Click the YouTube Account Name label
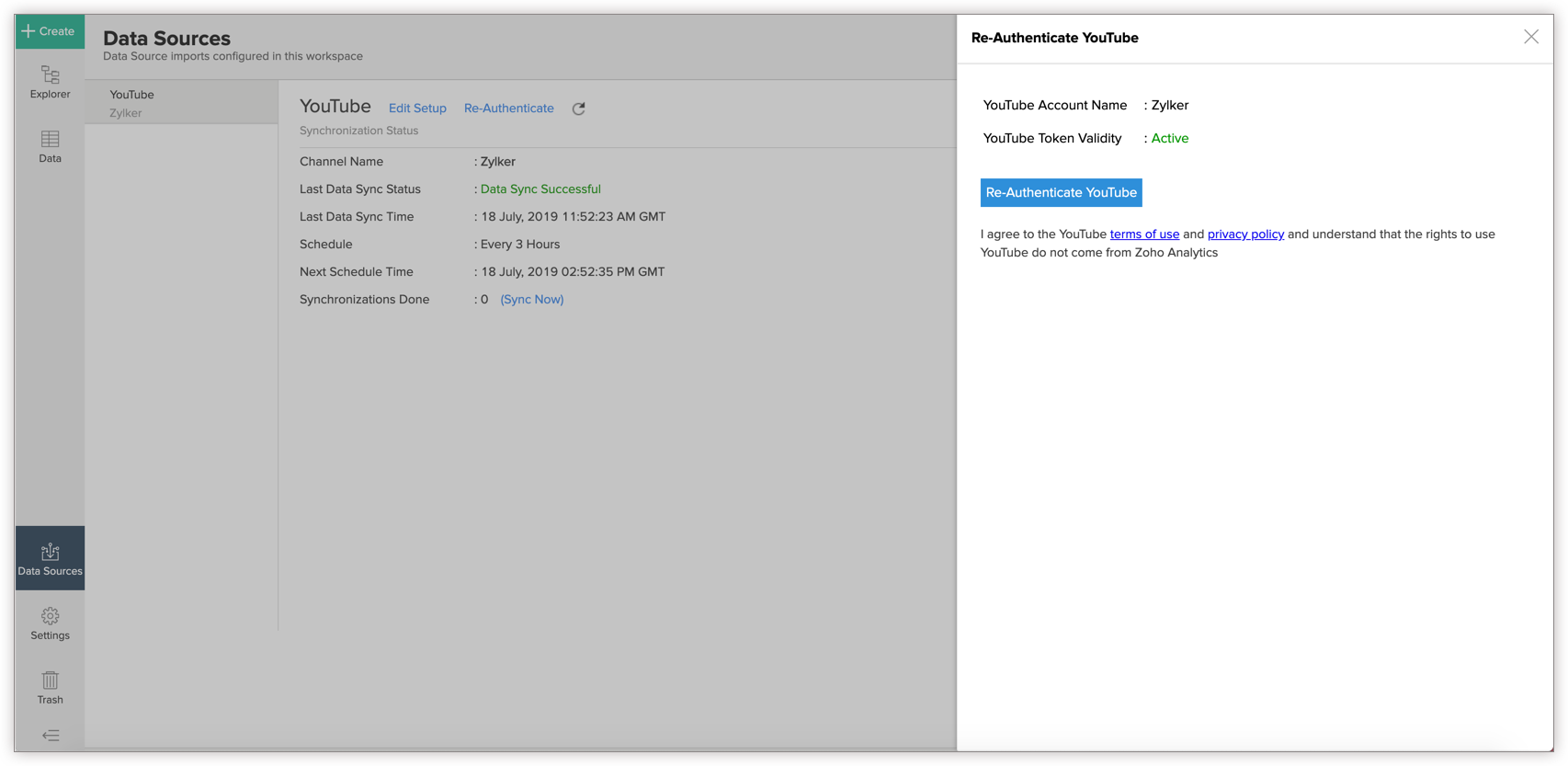 [1055, 106]
